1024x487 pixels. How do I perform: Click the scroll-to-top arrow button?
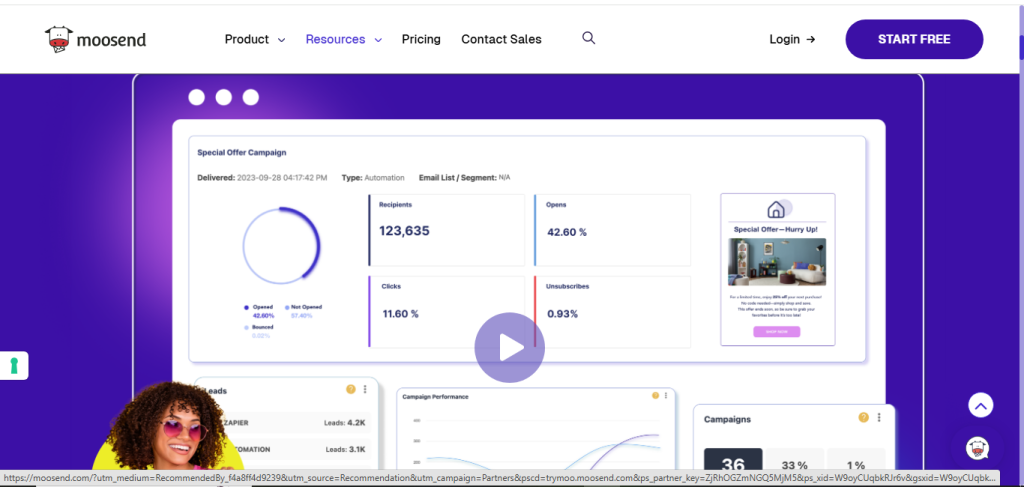(980, 405)
